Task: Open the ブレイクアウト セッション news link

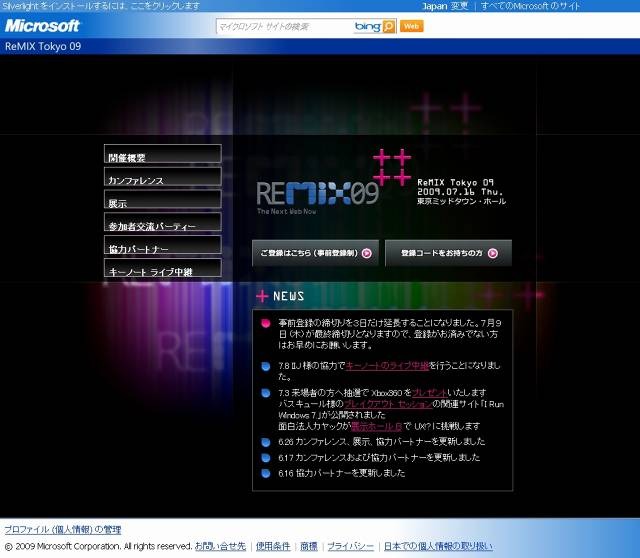Action: pos(388,404)
